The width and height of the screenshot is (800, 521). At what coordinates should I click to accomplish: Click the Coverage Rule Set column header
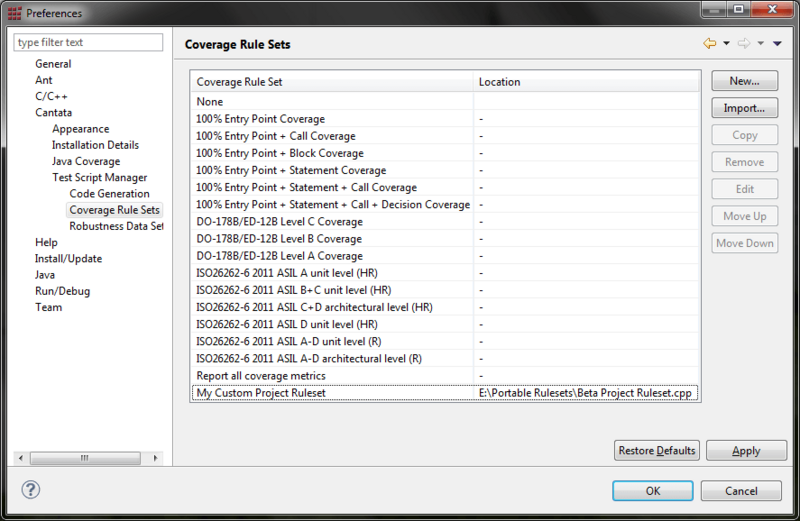(332, 82)
